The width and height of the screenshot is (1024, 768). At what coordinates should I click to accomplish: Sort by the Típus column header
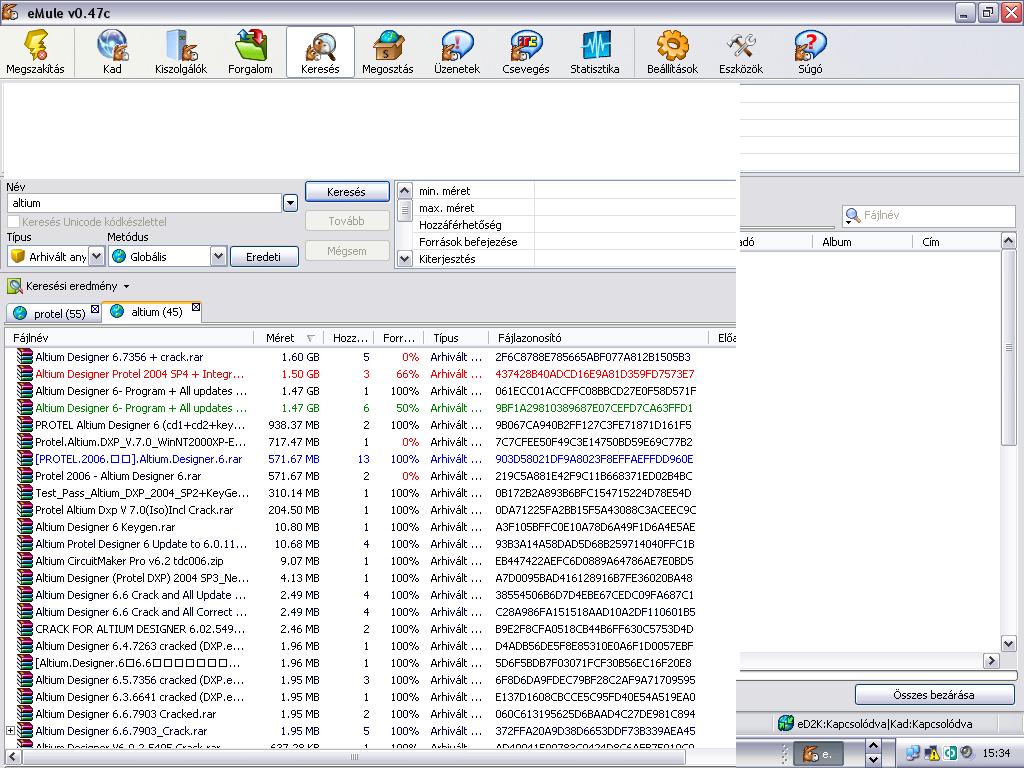click(x=456, y=338)
